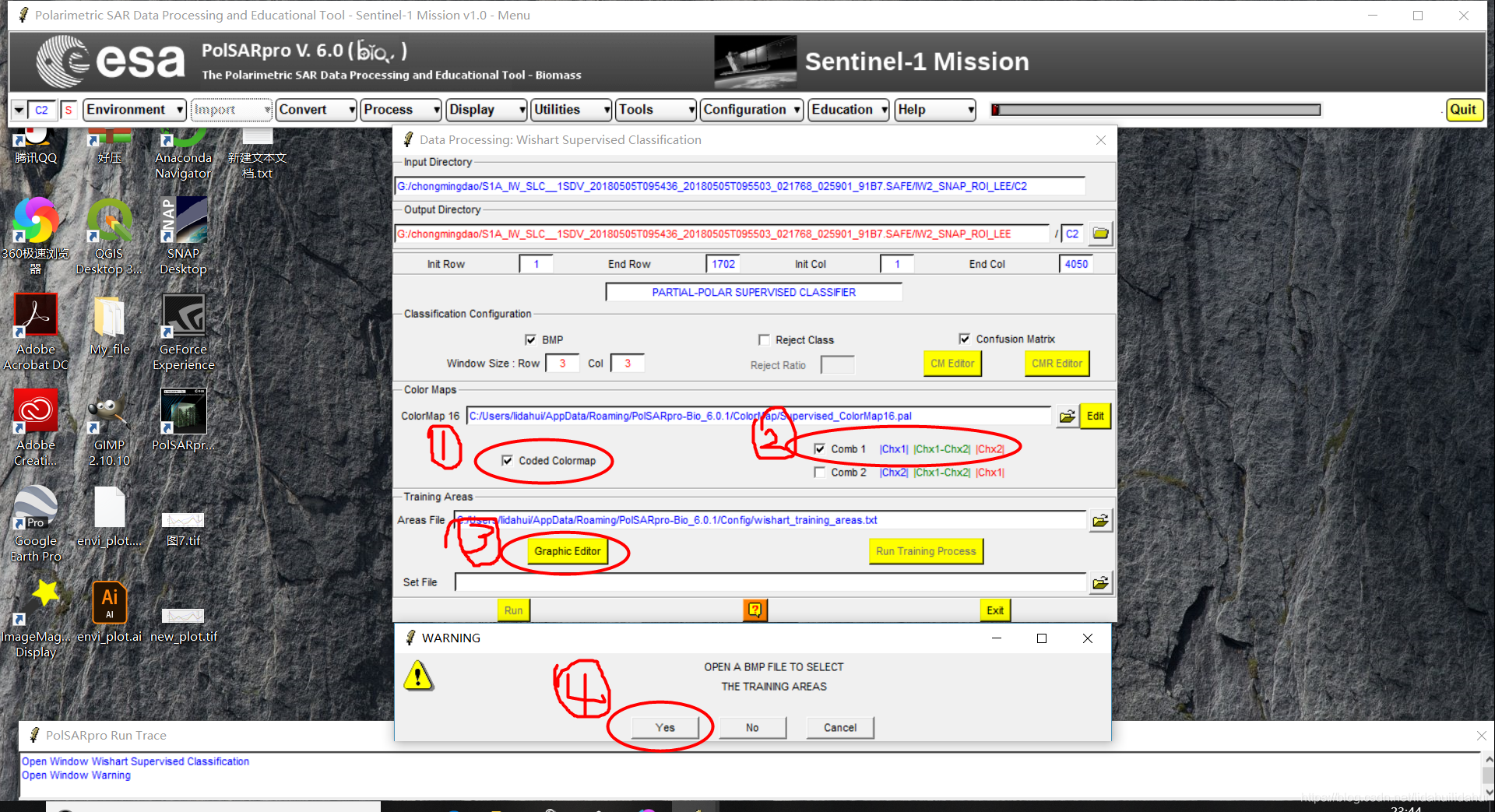1495x812 pixels.
Task: Open the Adobe Creative Cloud shortcut
Action: pyautogui.click(x=36, y=427)
